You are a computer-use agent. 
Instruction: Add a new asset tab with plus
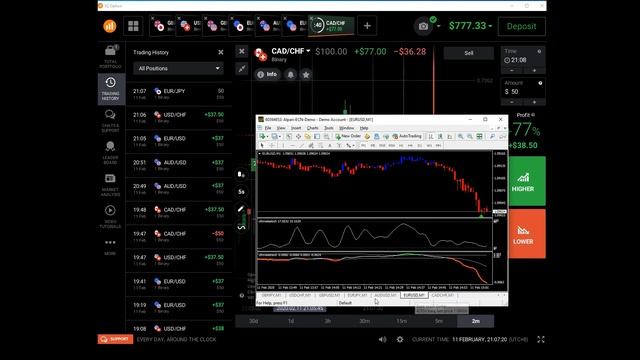coord(367,26)
